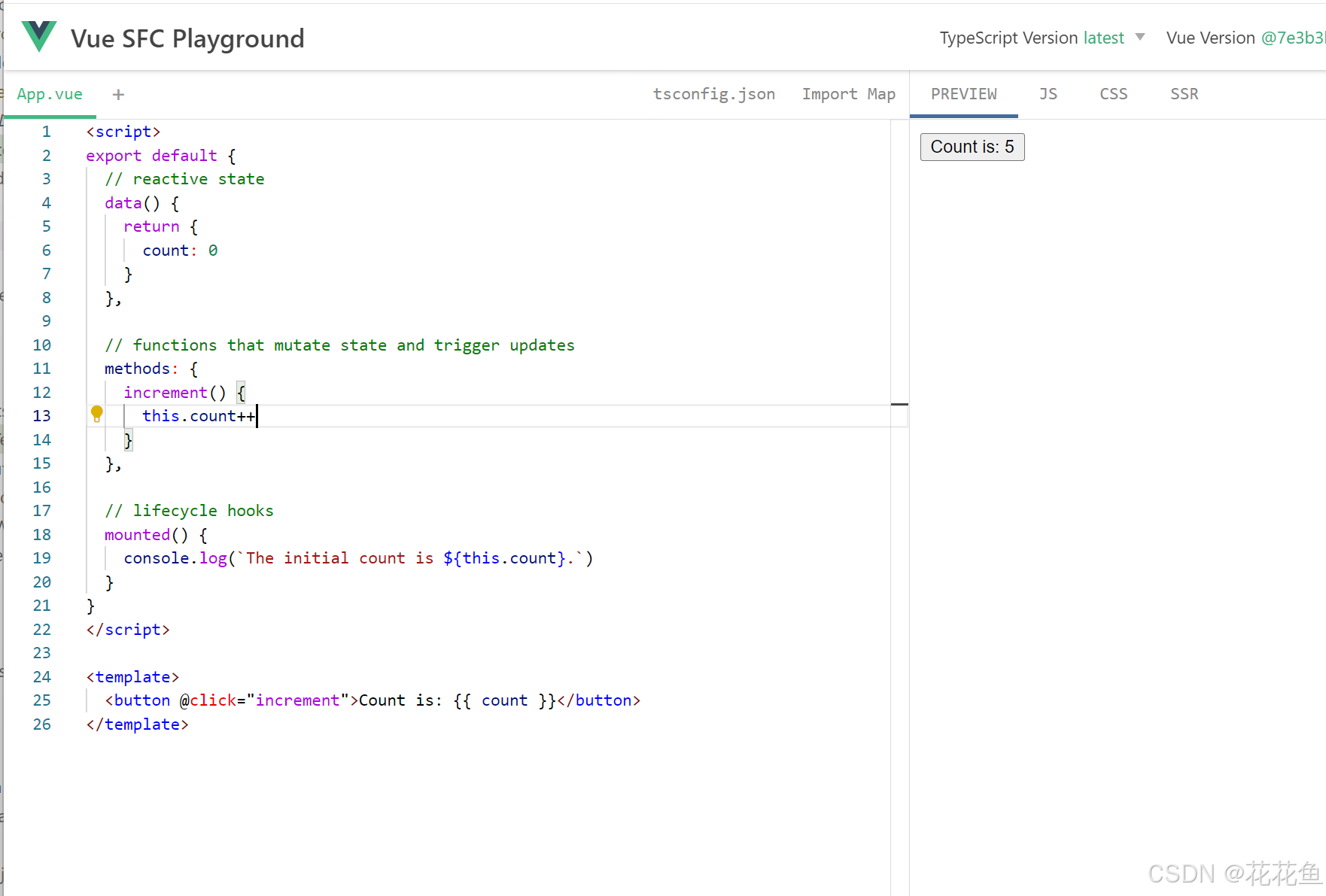This screenshot has width=1326, height=896.
Task: Click 'this.count++' on line 13
Action: [199, 416]
